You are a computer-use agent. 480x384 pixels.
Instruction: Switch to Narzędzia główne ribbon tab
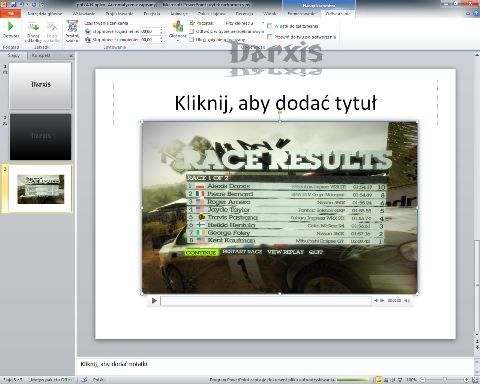[x=45, y=14]
